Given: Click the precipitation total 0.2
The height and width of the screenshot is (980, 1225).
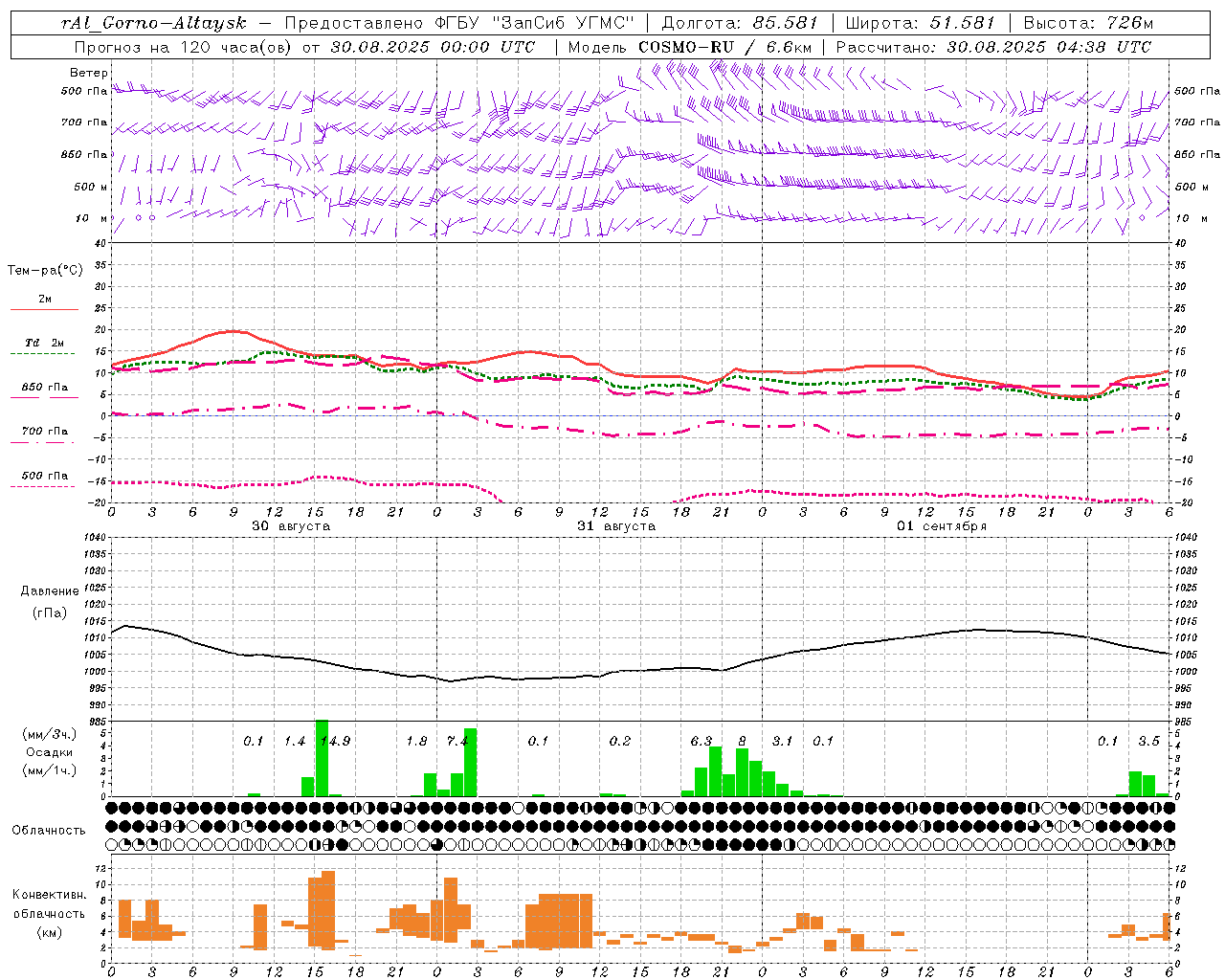Looking at the screenshot, I should point(620,741).
